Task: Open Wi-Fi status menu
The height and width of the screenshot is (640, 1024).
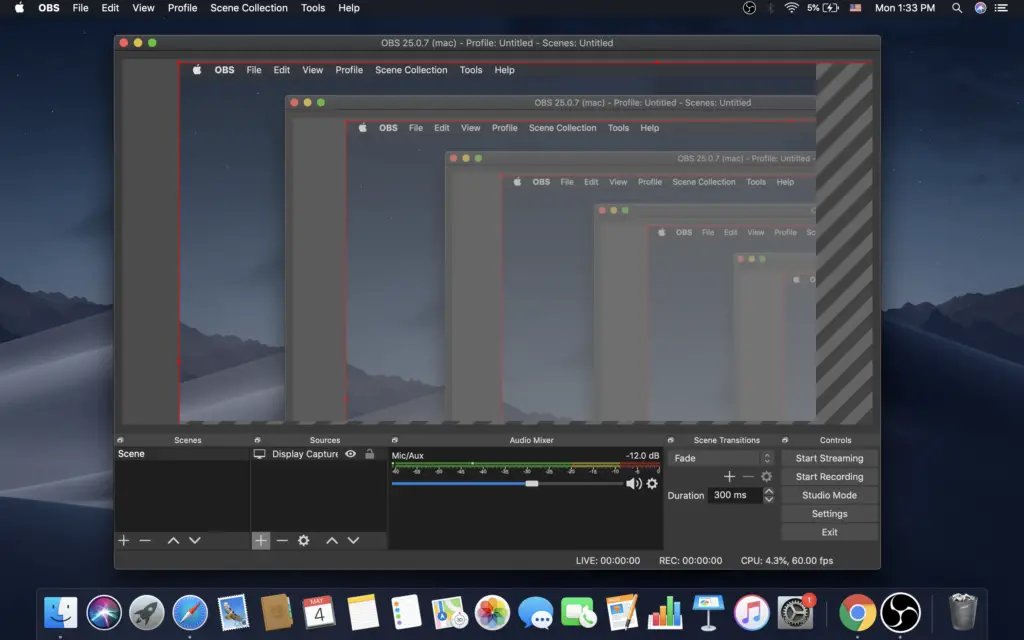Action: (x=792, y=8)
